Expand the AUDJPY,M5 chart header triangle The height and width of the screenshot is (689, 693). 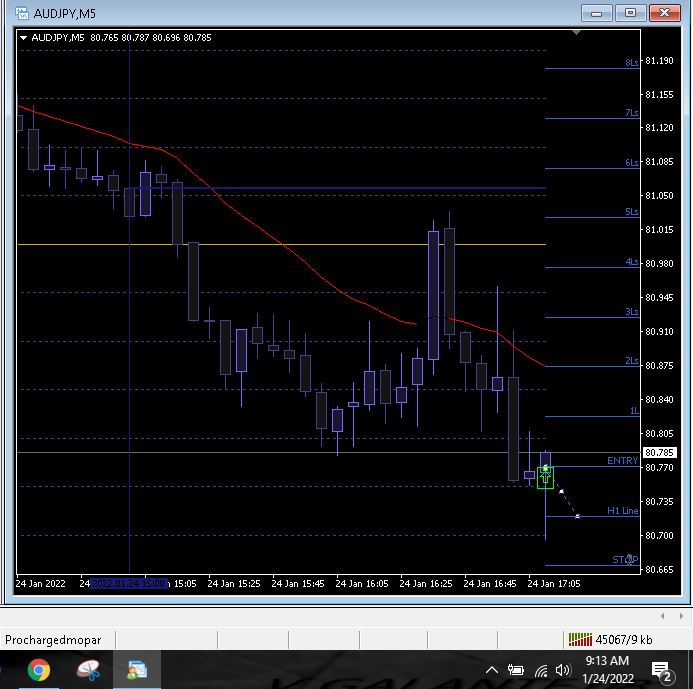point(24,38)
